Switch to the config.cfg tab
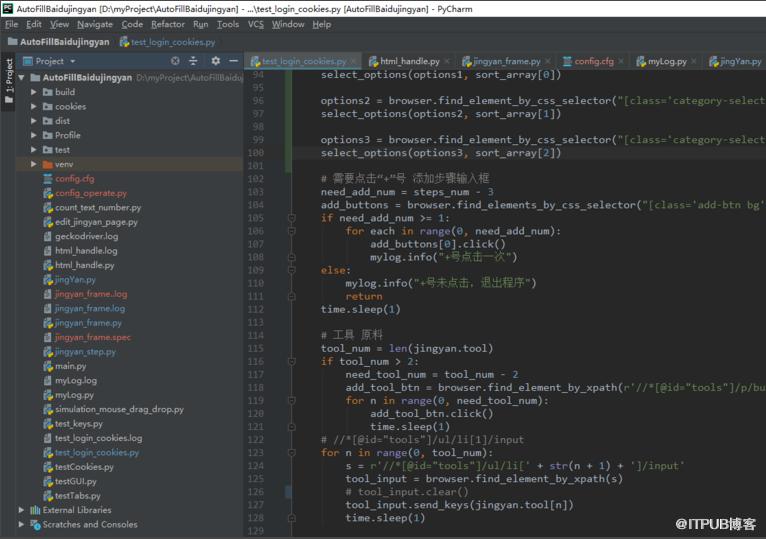Screen dimensions: 766x539 coord(594,61)
